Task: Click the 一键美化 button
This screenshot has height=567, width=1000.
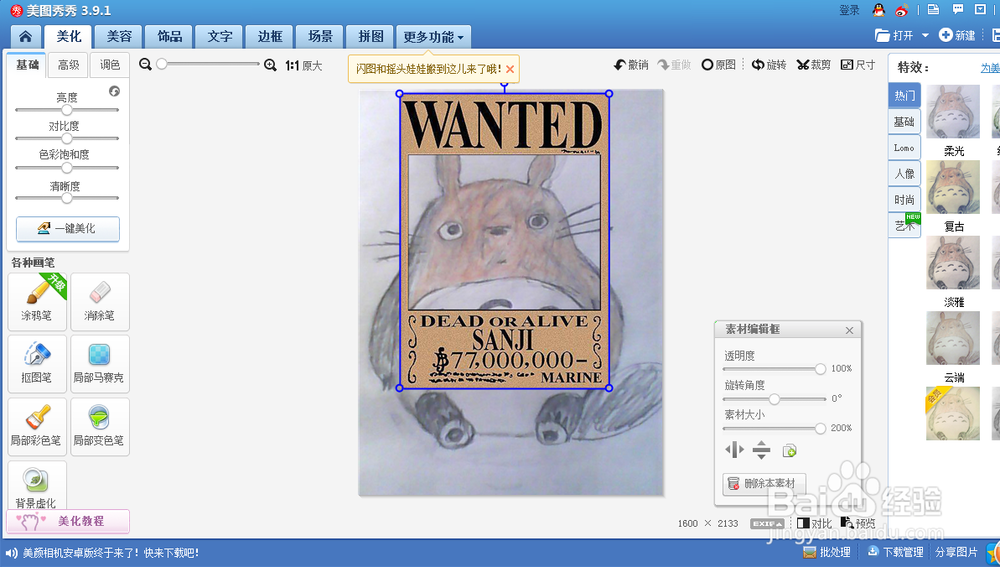Action: click(68, 228)
